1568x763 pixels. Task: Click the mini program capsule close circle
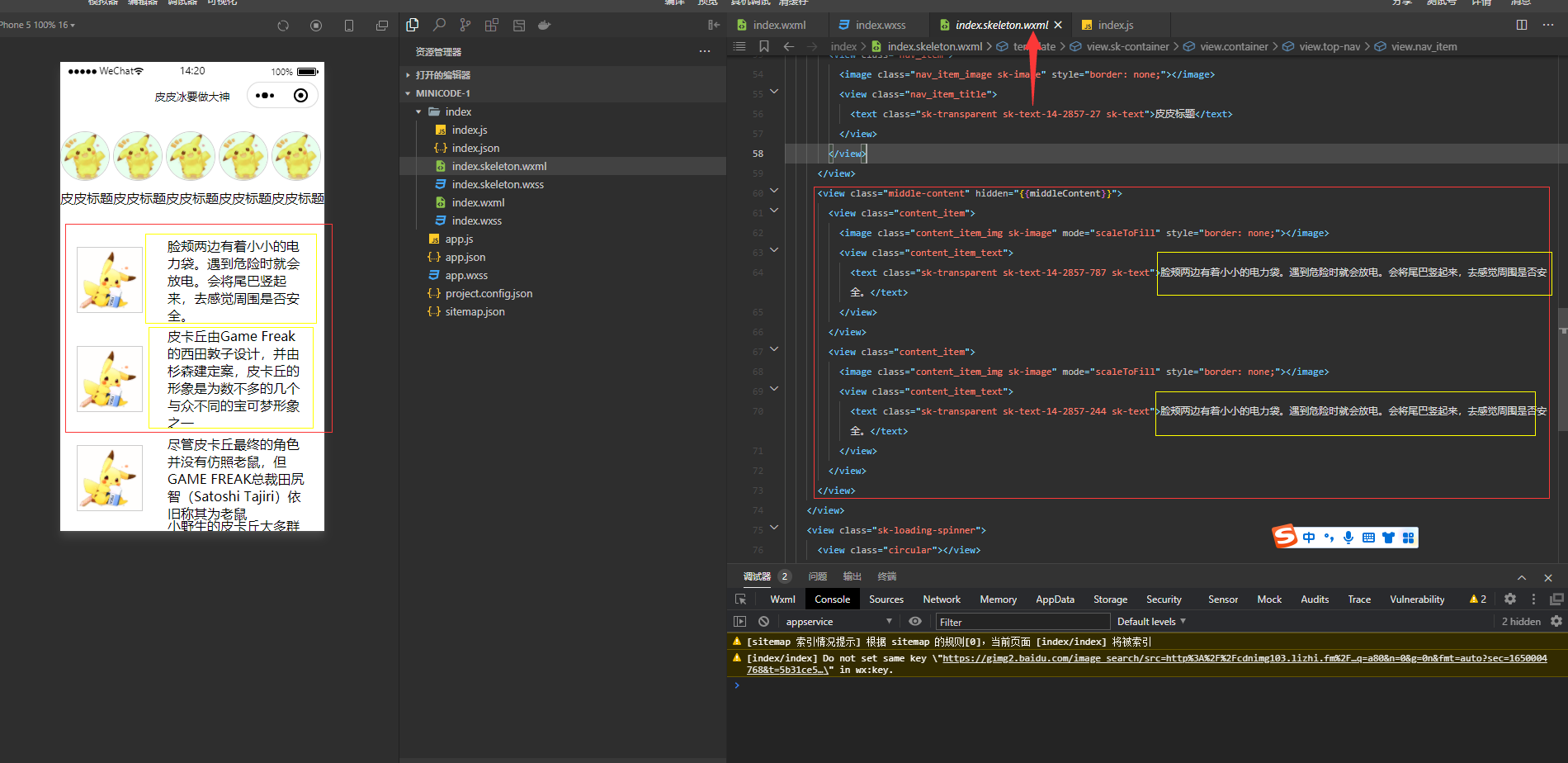pyautogui.click(x=301, y=96)
